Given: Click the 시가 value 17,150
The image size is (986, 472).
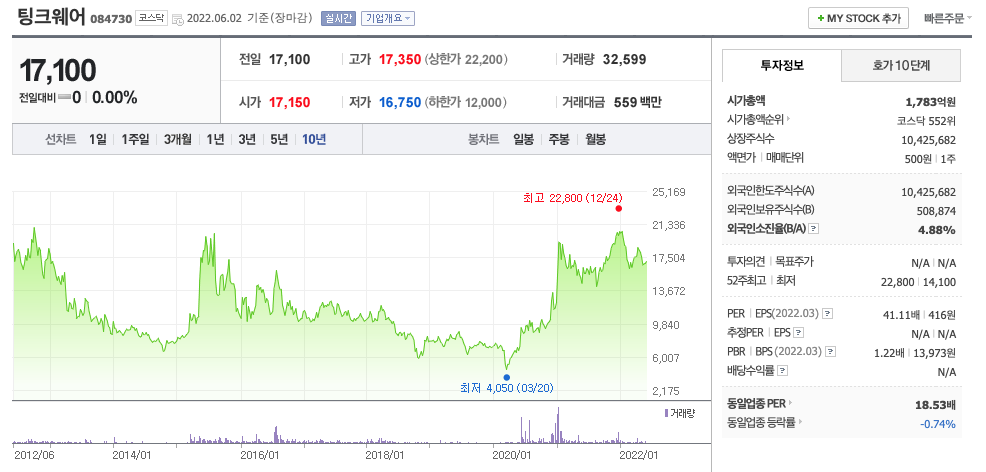Looking at the screenshot, I should 289,102.
